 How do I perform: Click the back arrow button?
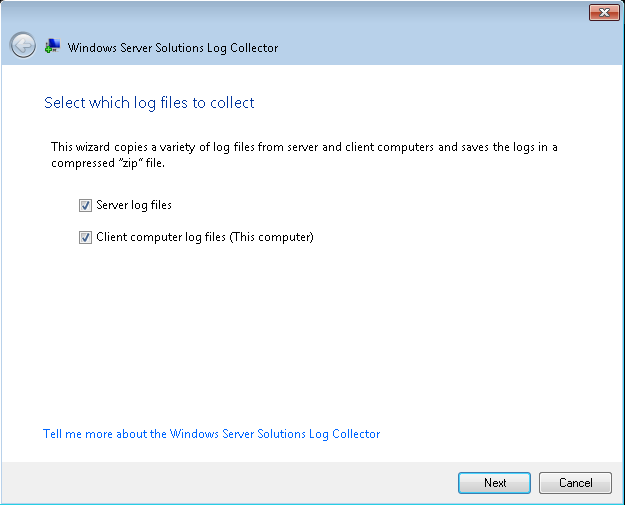click(22, 46)
